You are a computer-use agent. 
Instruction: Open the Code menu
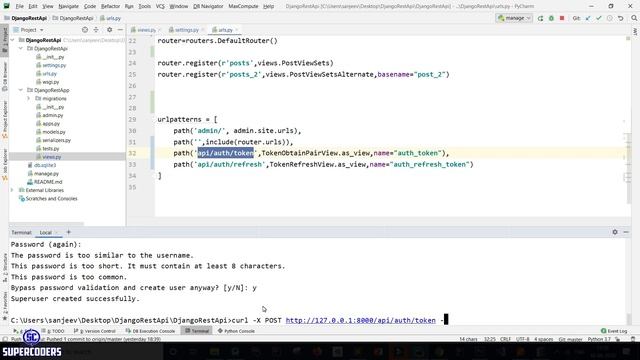coord(90,7)
